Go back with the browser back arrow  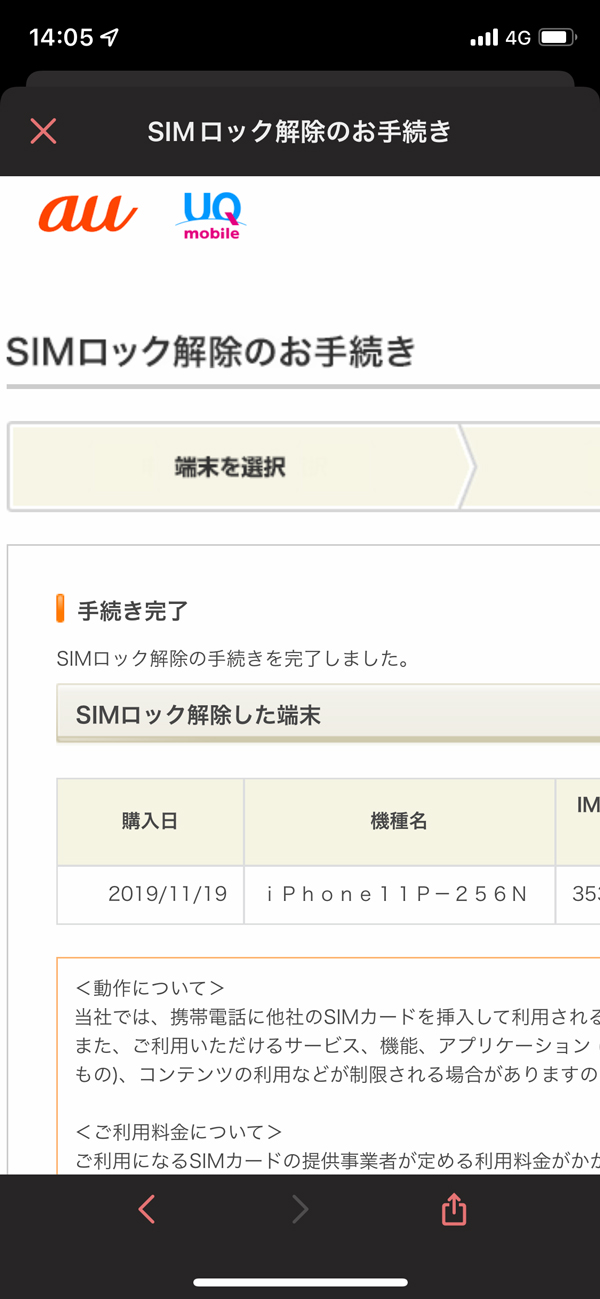[147, 1210]
